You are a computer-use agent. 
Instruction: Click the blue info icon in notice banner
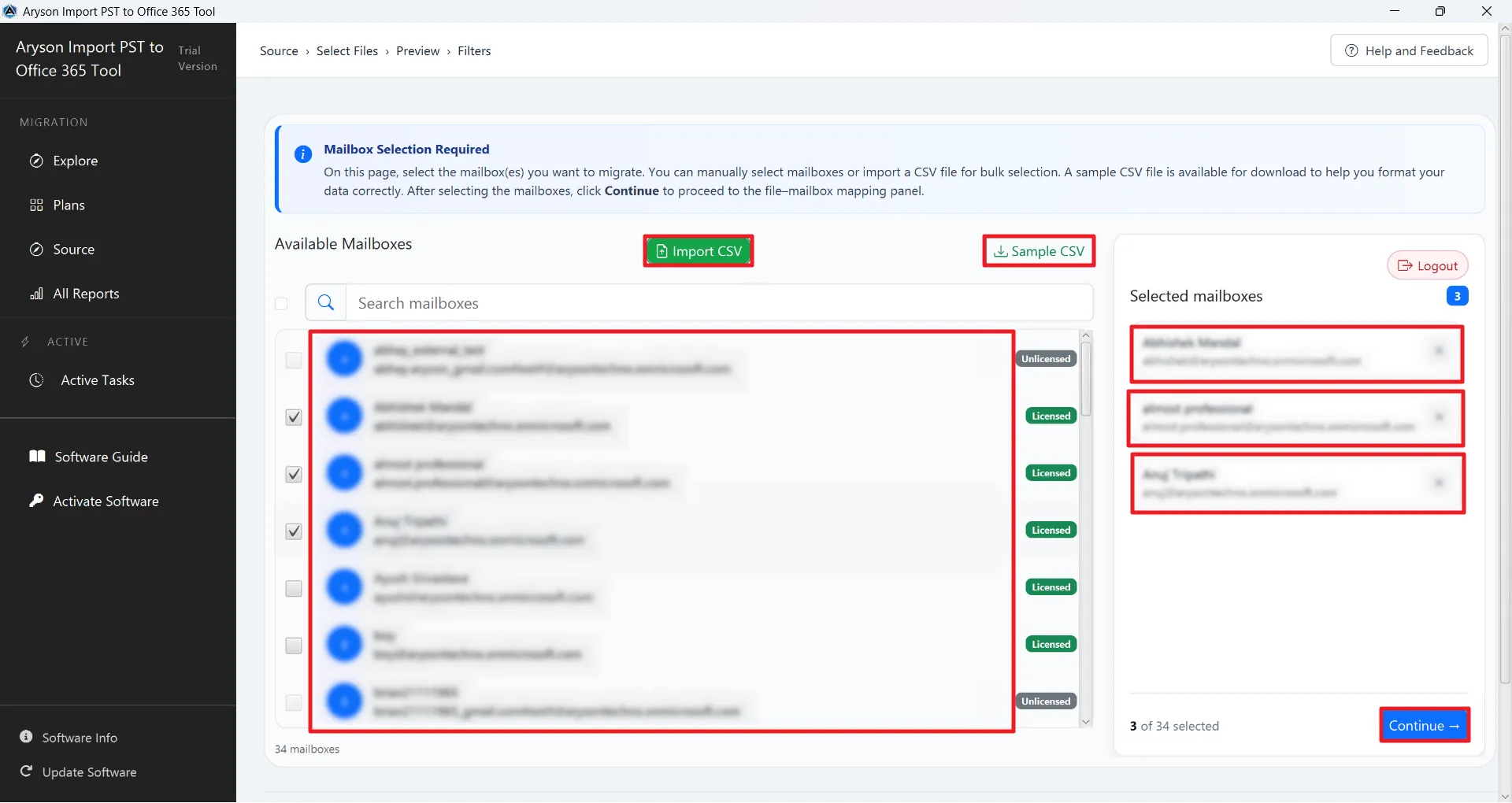click(x=302, y=154)
